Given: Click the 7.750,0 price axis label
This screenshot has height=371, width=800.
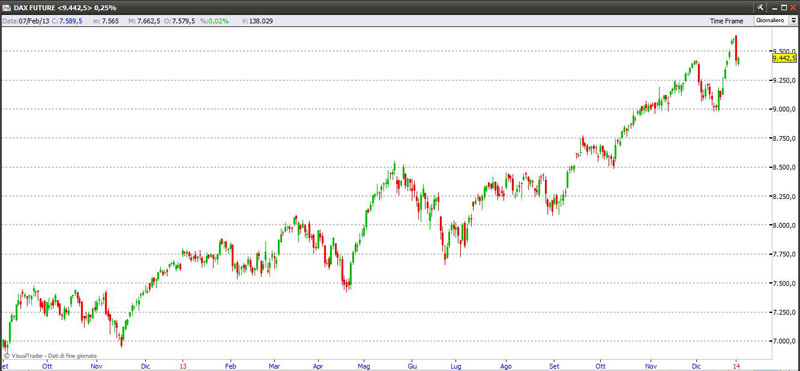Looking at the screenshot, I should [785, 255].
